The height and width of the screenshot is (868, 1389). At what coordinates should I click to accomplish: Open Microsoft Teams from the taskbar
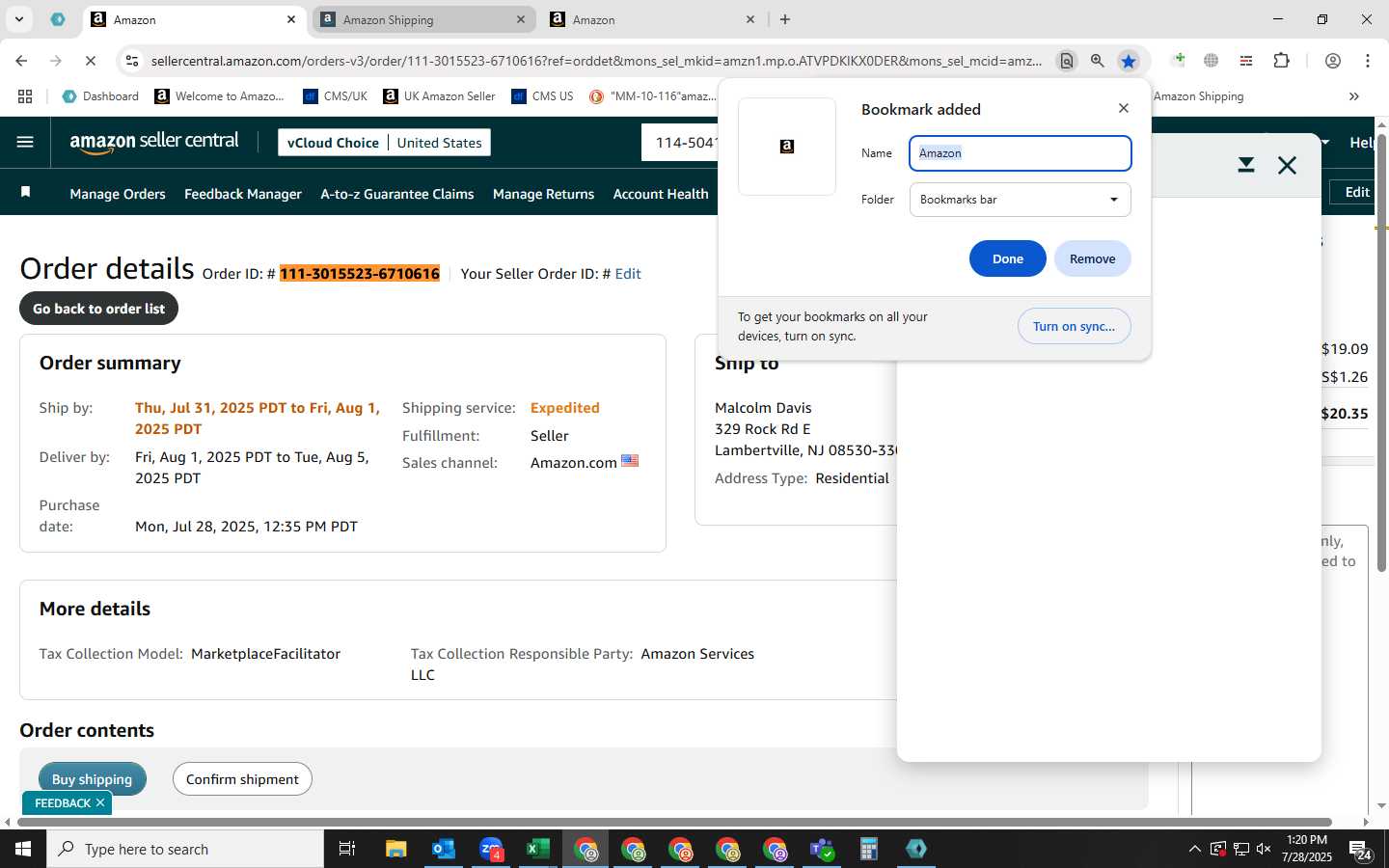(822, 849)
